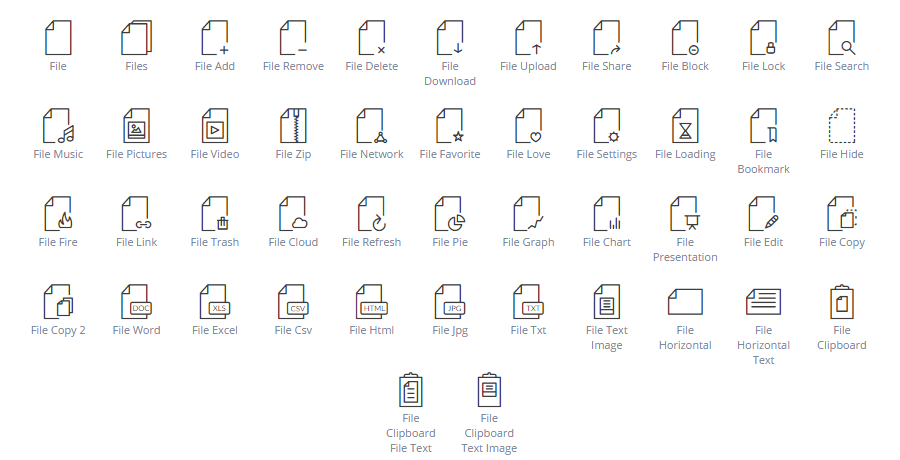
Task: Select the File Music icon
Action: coord(58,126)
